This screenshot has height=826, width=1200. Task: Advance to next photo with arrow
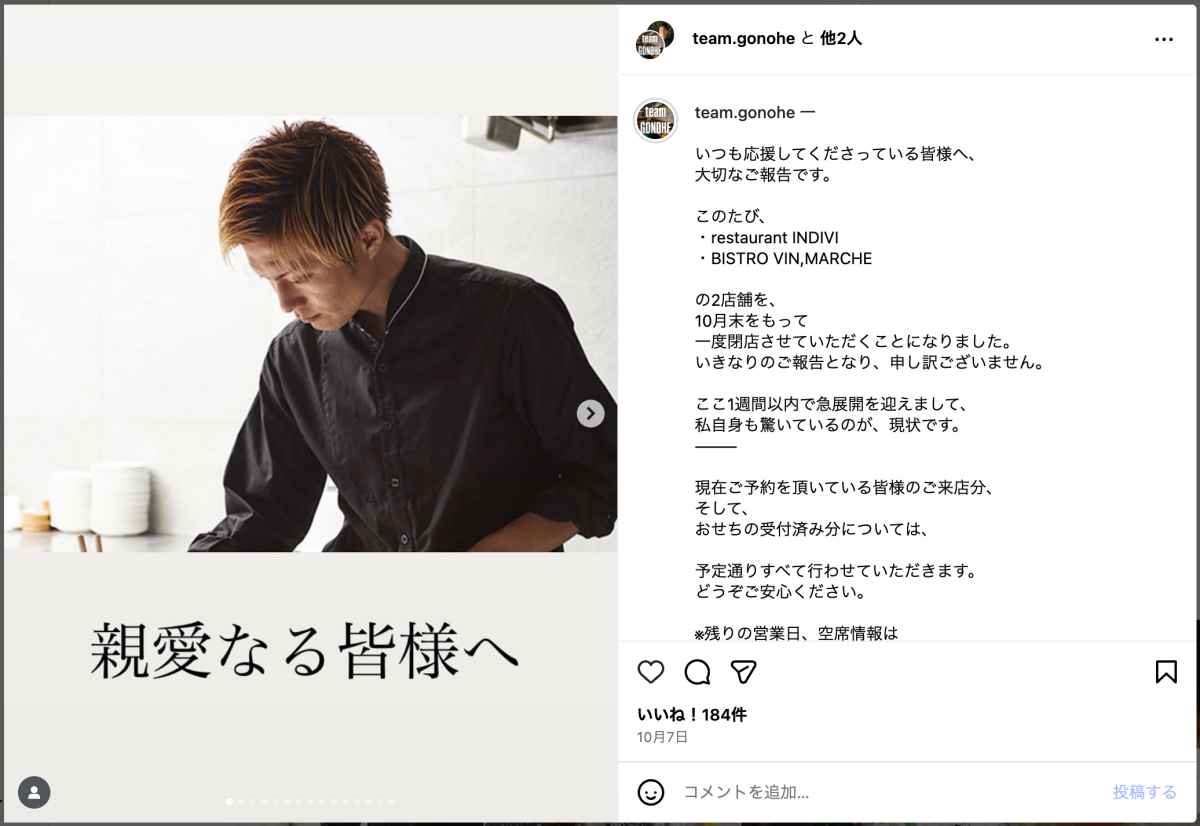[x=591, y=413]
